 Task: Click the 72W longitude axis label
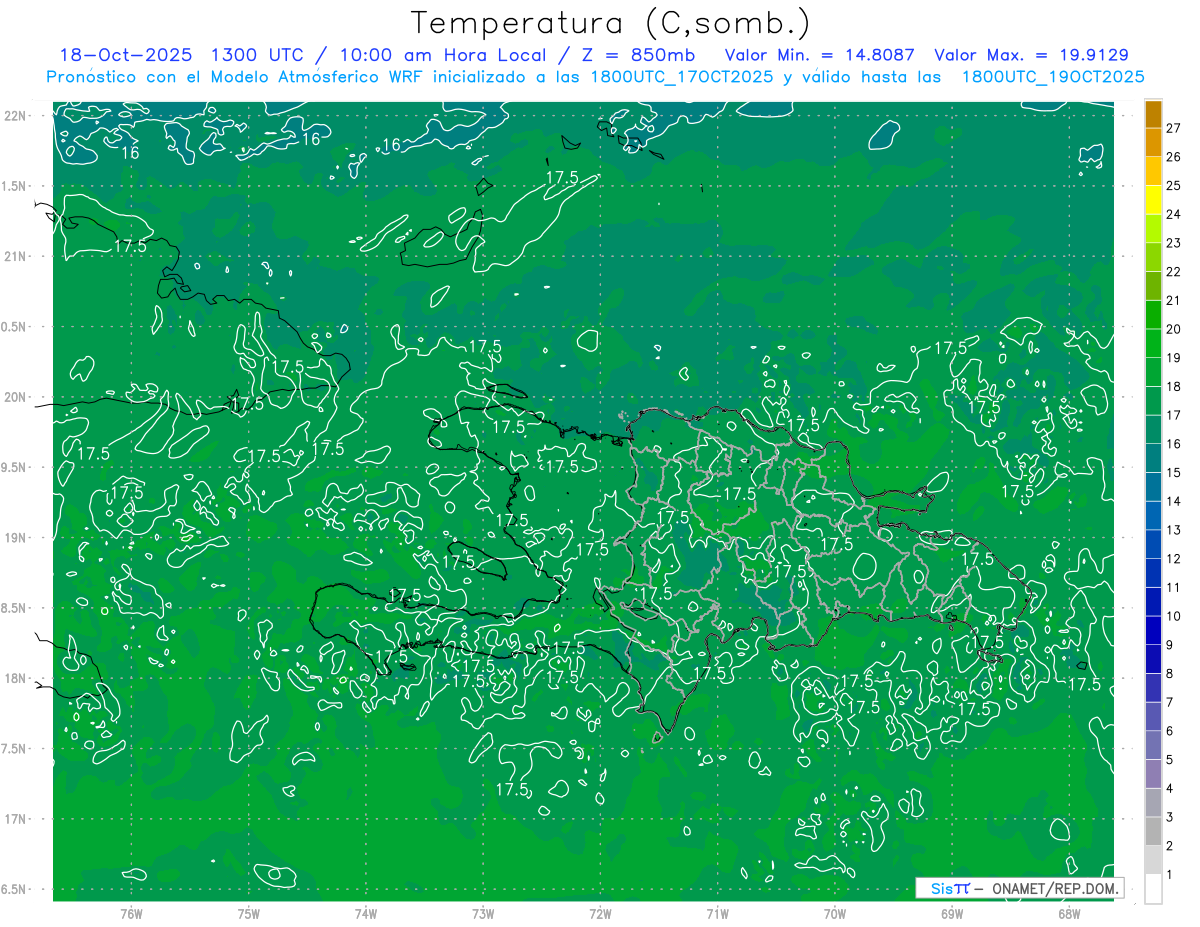tap(601, 914)
